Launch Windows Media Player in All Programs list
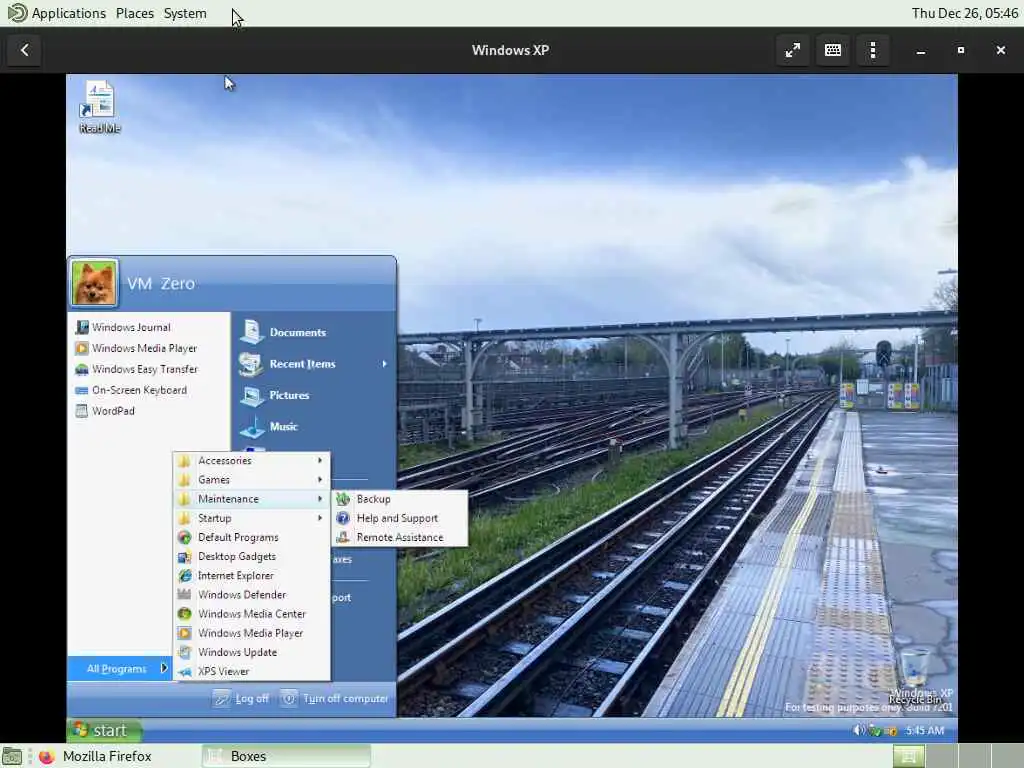This screenshot has height=768, width=1024. (251, 633)
